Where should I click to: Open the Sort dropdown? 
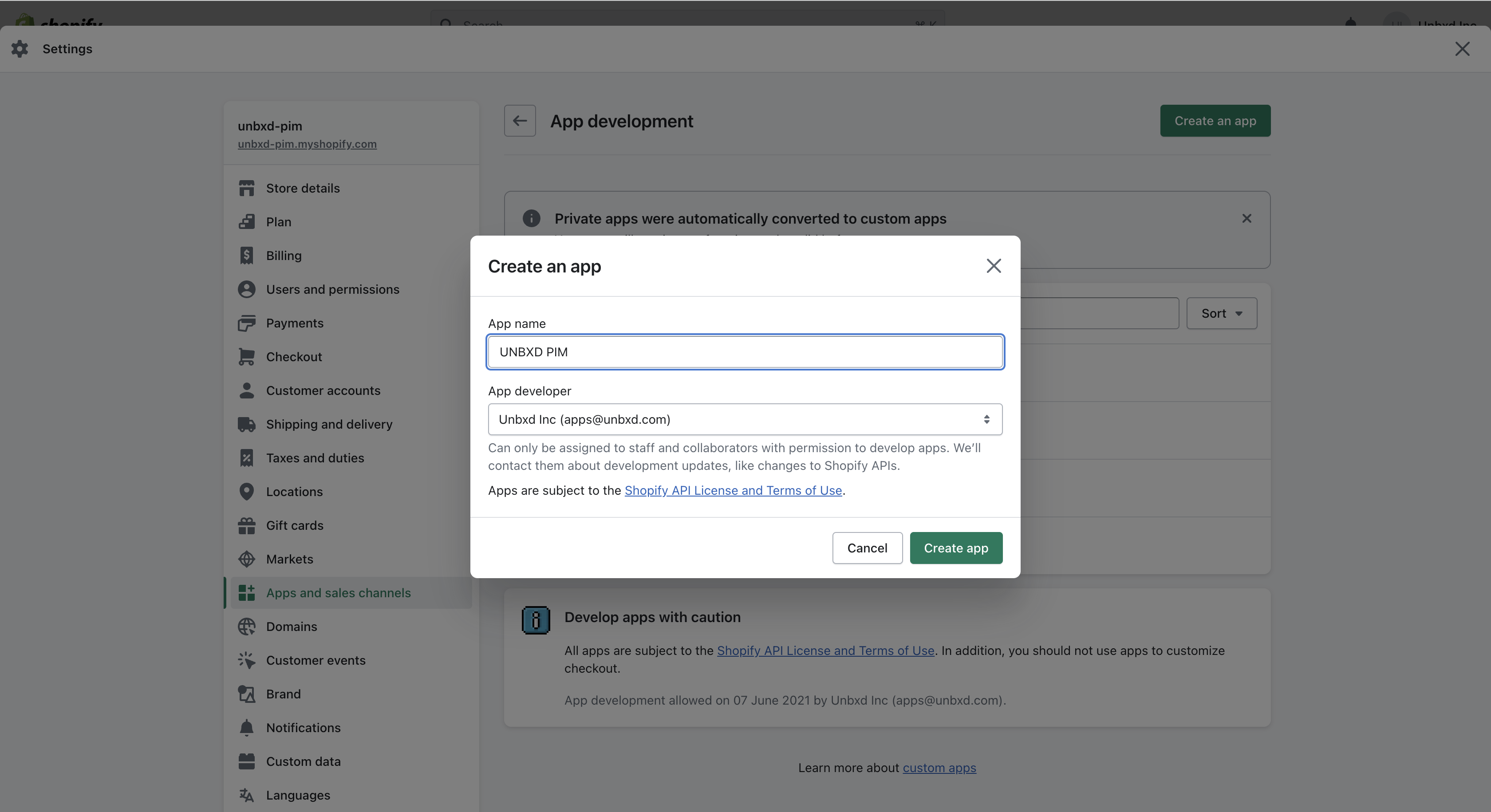tap(1221, 313)
